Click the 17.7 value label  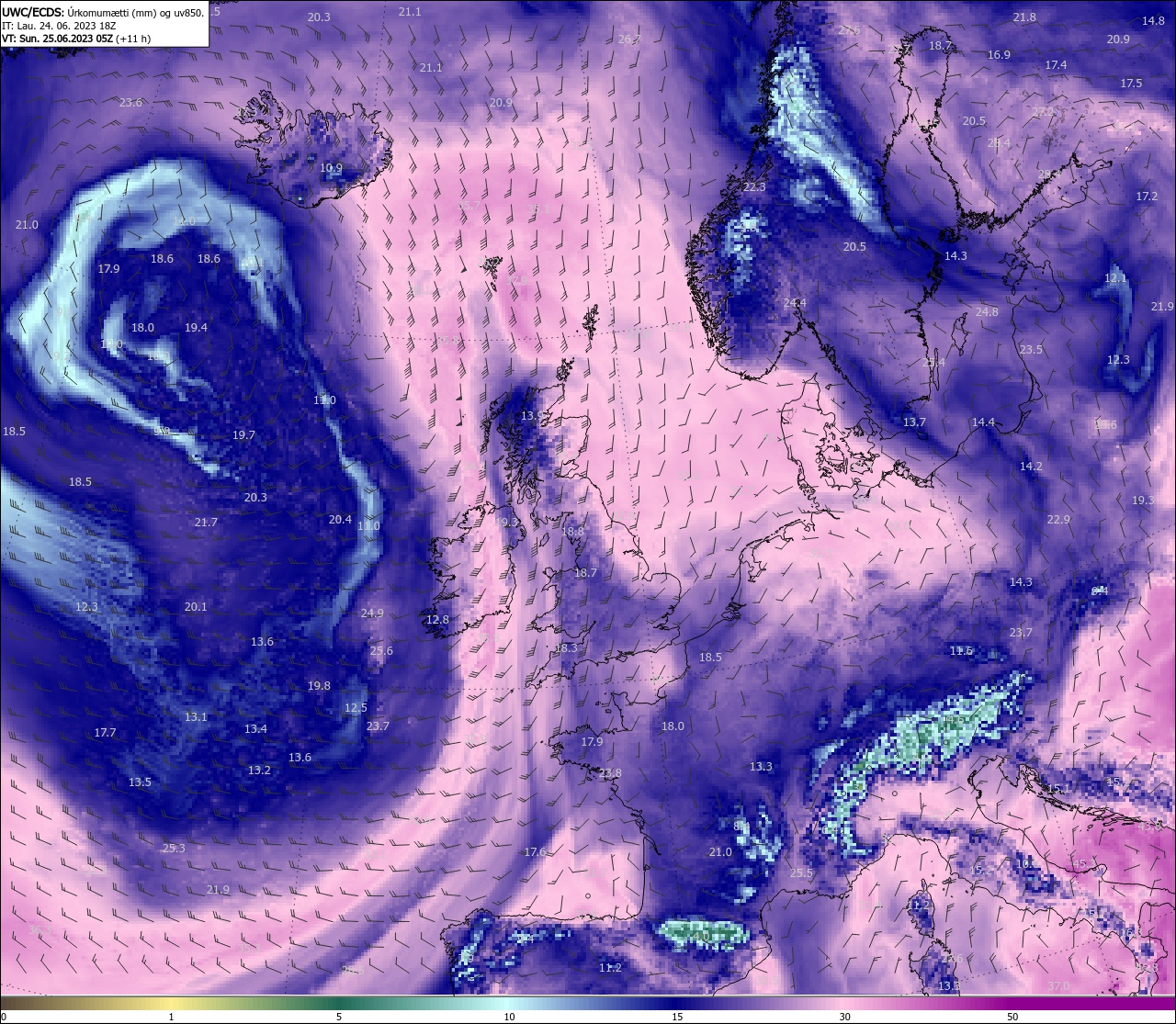pyautogui.click(x=105, y=733)
